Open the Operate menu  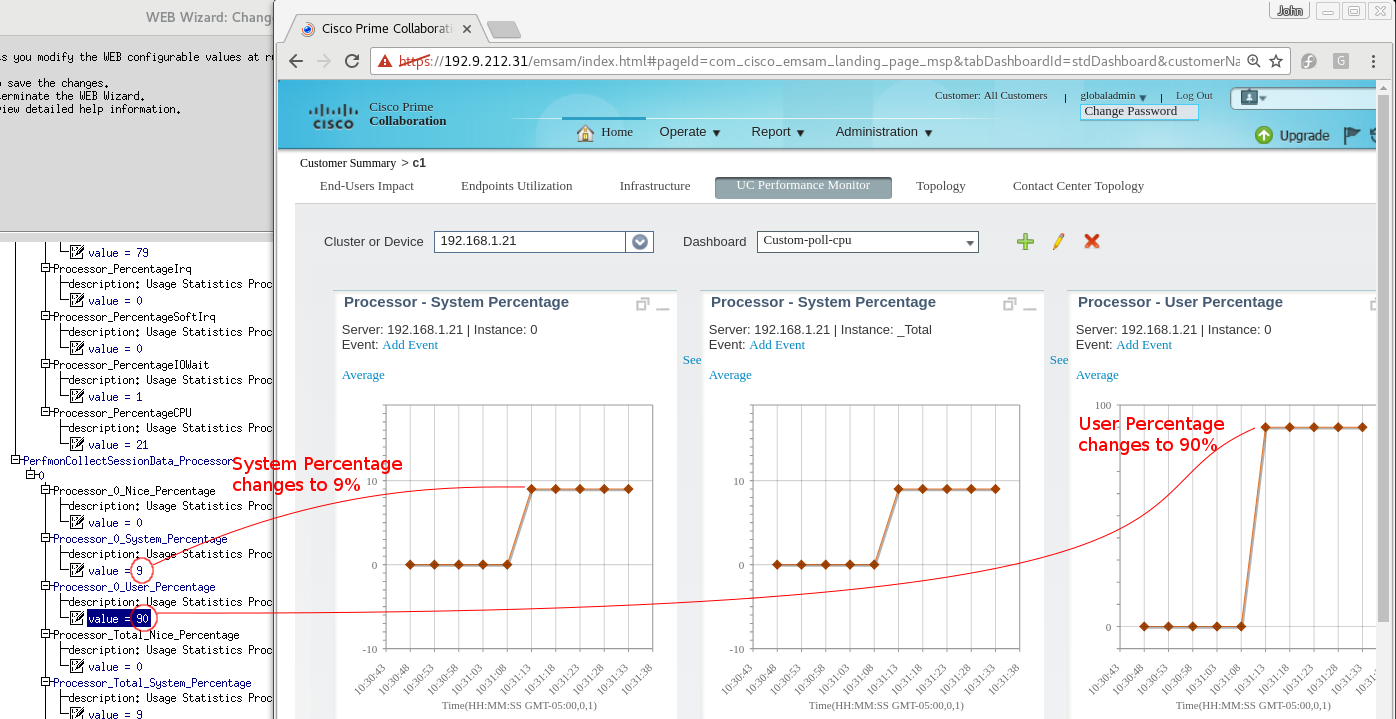690,132
